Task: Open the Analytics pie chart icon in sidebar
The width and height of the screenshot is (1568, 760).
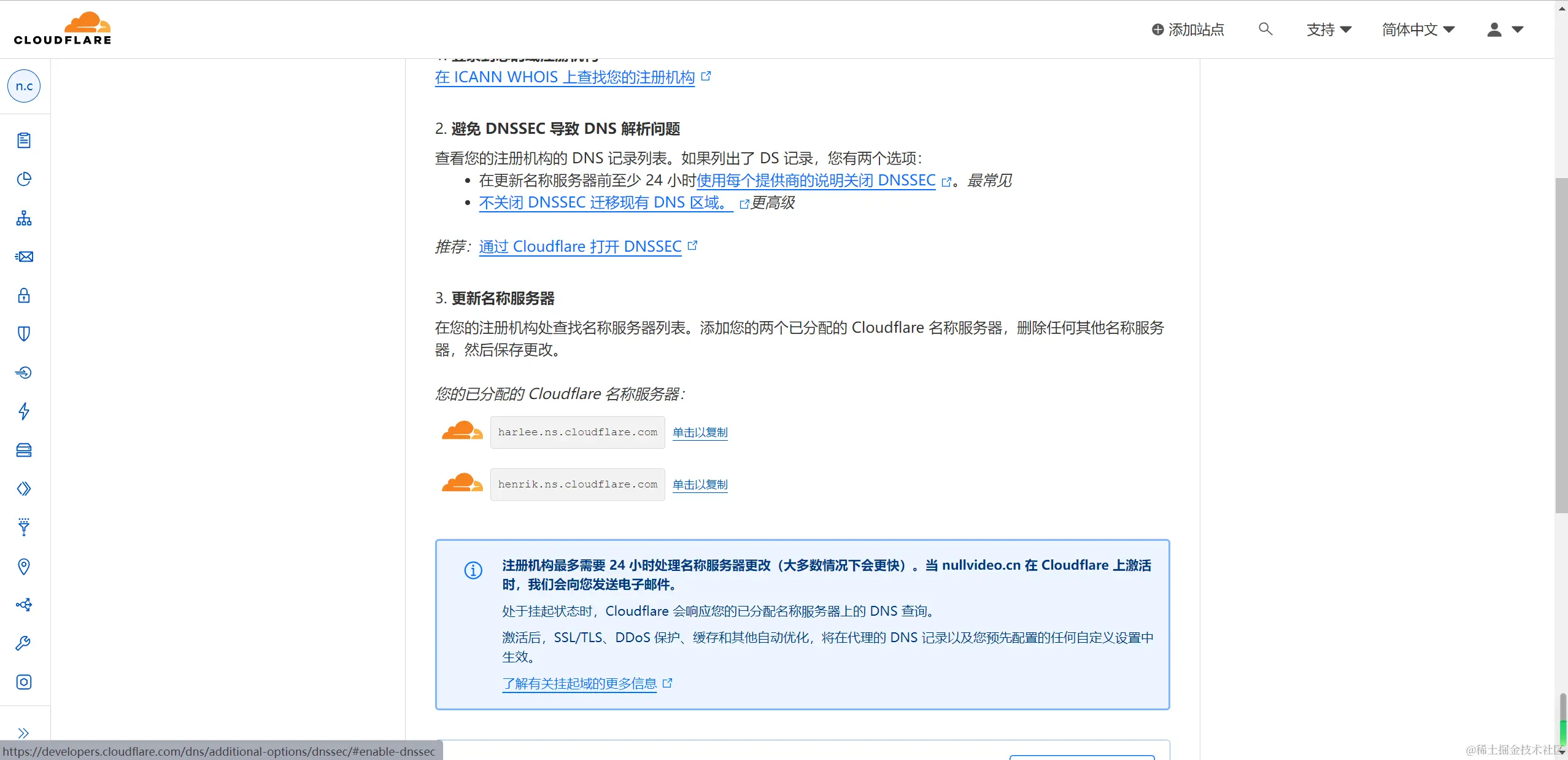Action: pyautogui.click(x=23, y=179)
